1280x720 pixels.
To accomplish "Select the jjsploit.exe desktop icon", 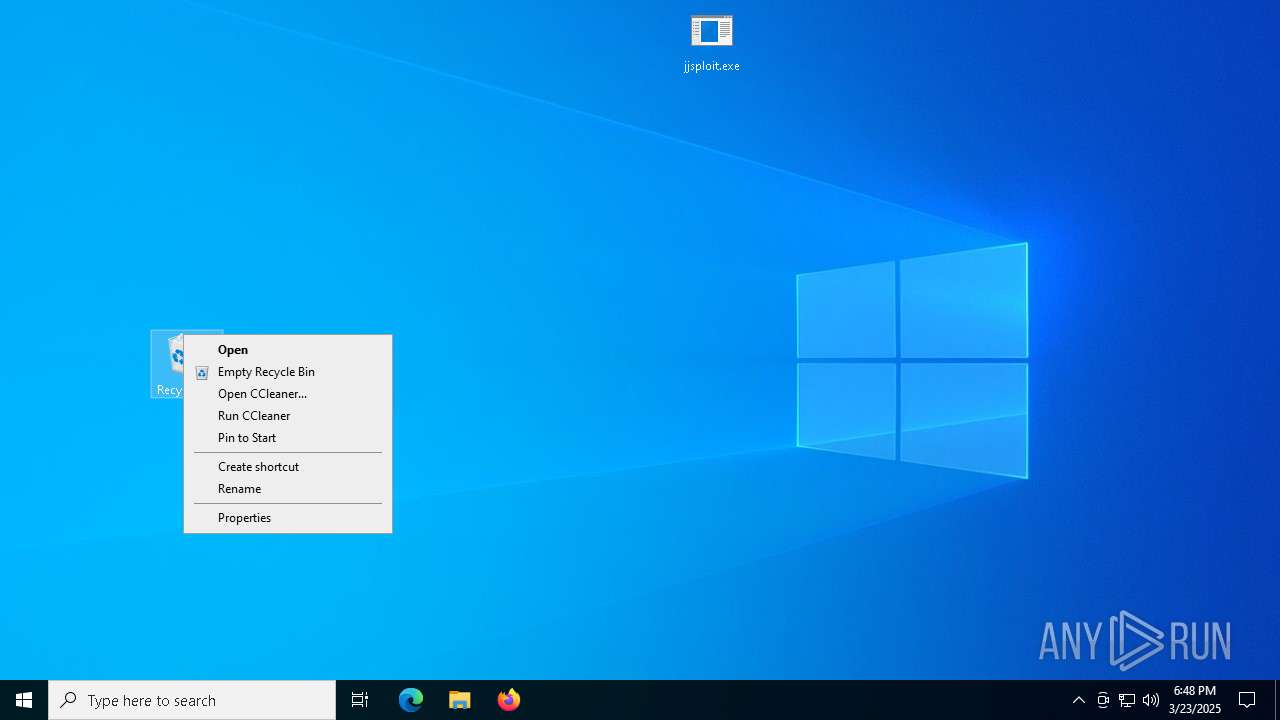I will (711, 44).
